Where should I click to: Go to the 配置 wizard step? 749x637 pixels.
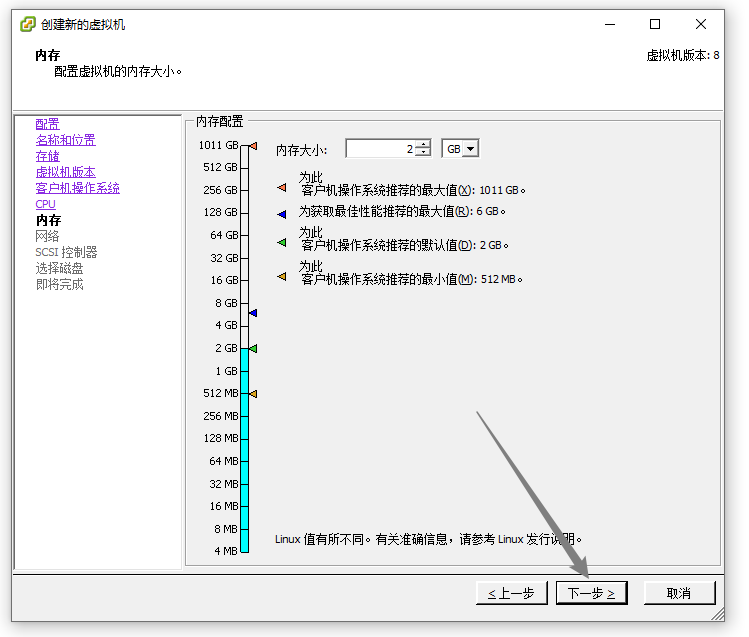click(47, 124)
